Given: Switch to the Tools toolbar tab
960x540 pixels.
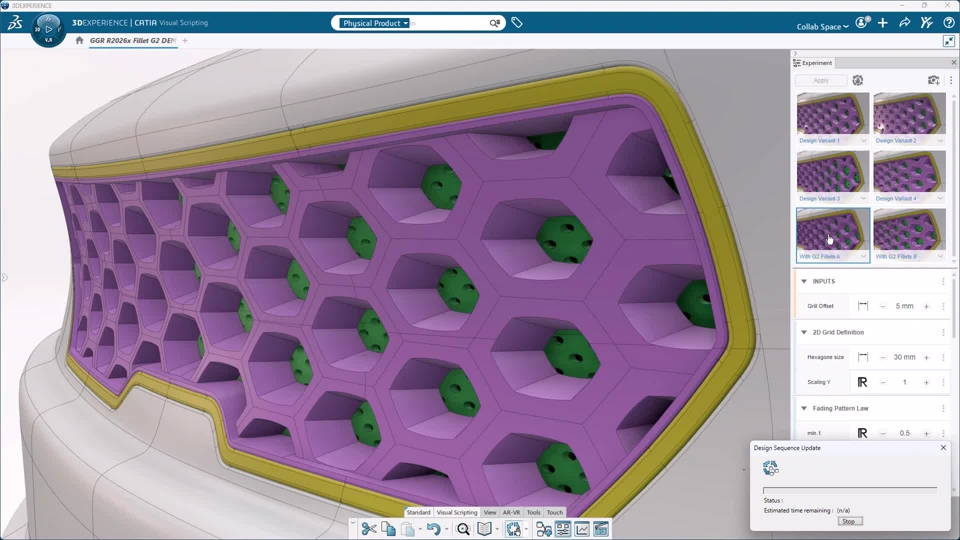Looking at the screenshot, I should click(x=533, y=512).
